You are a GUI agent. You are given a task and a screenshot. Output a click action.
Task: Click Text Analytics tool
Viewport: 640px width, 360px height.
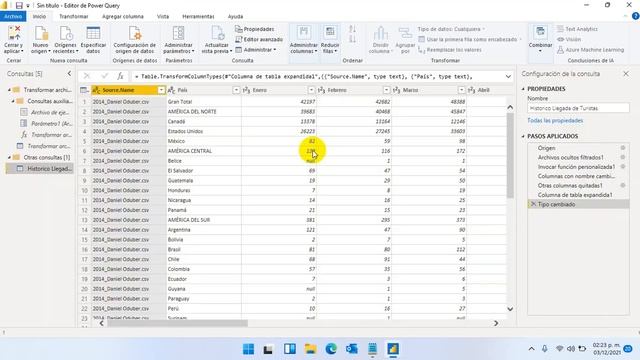[x=577, y=29]
